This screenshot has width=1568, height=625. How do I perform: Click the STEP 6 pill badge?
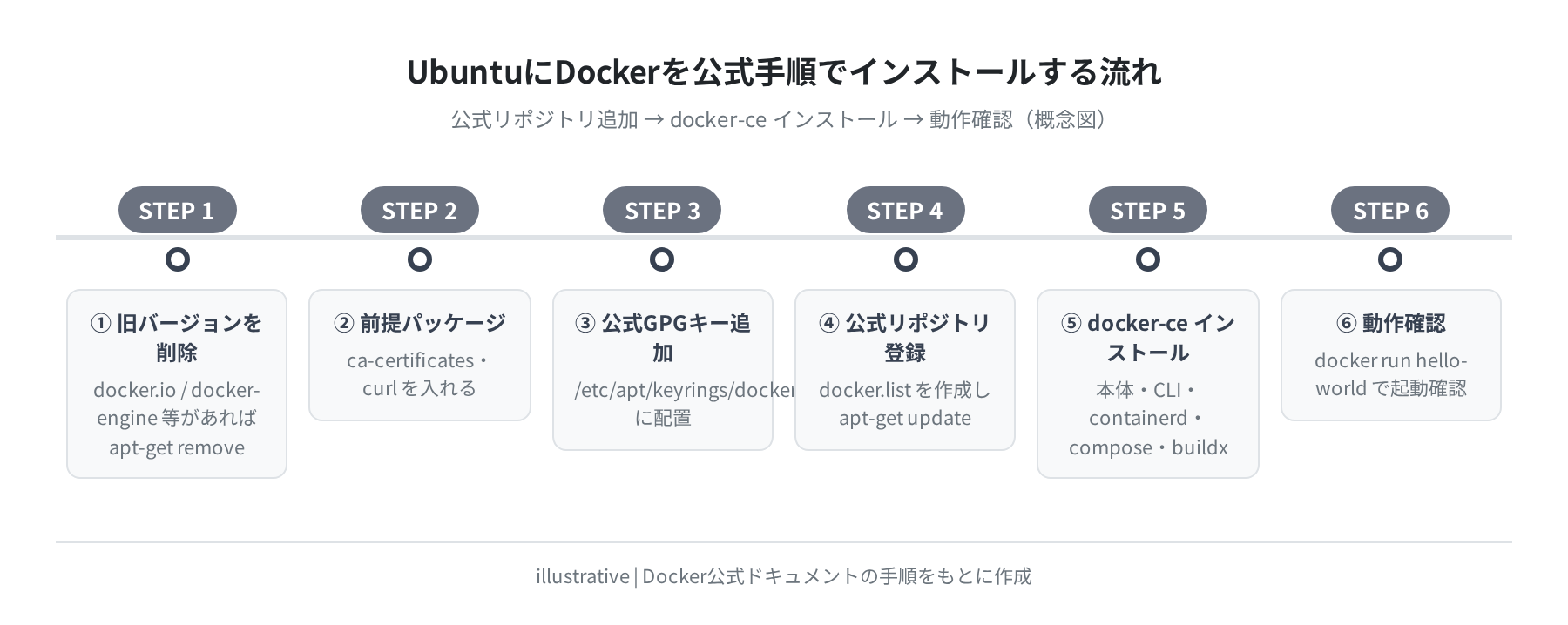pos(1390,210)
